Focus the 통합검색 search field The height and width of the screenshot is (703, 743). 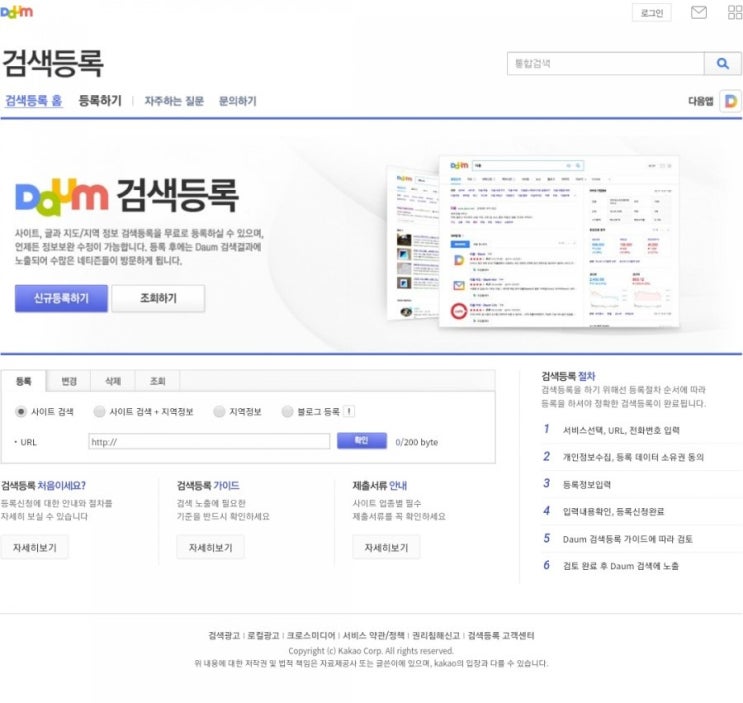pyautogui.click(x=606, y=63)
